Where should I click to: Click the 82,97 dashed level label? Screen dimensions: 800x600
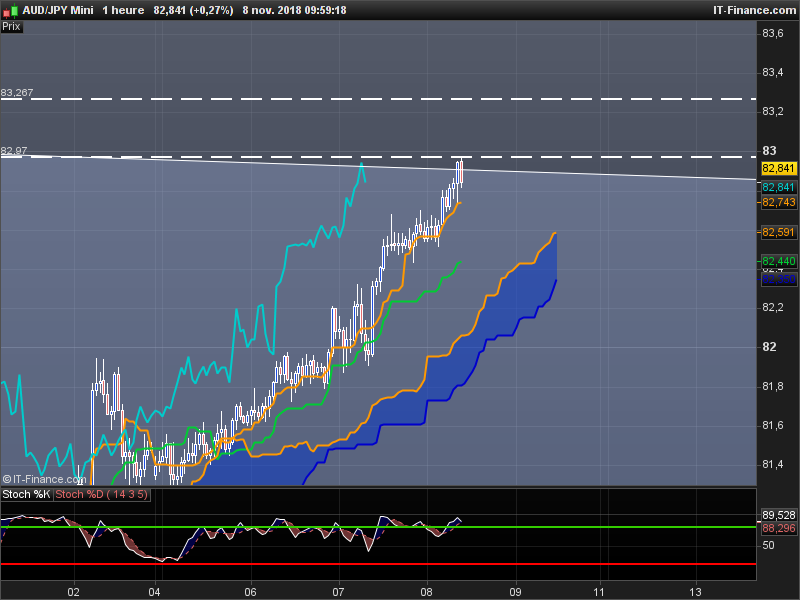14,151
